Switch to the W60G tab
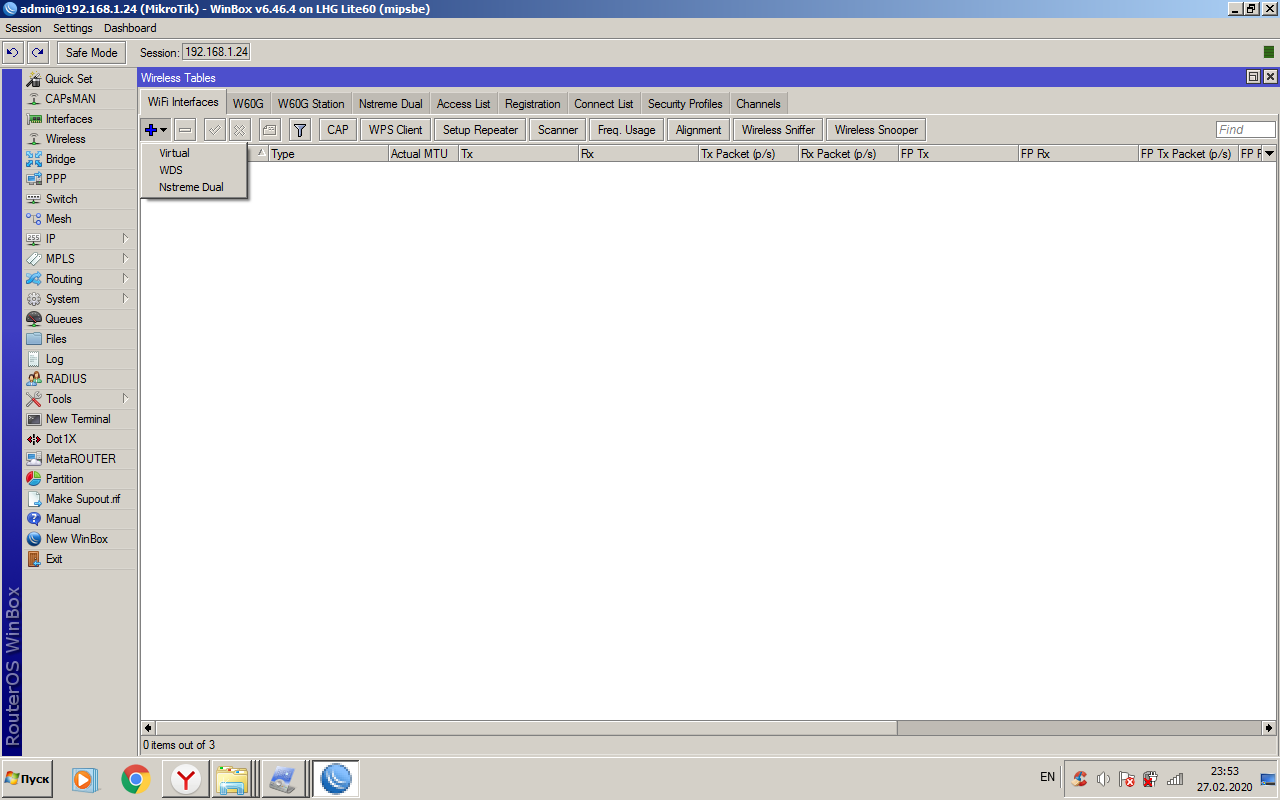The image size is (1280, 800). coord(248,103)
